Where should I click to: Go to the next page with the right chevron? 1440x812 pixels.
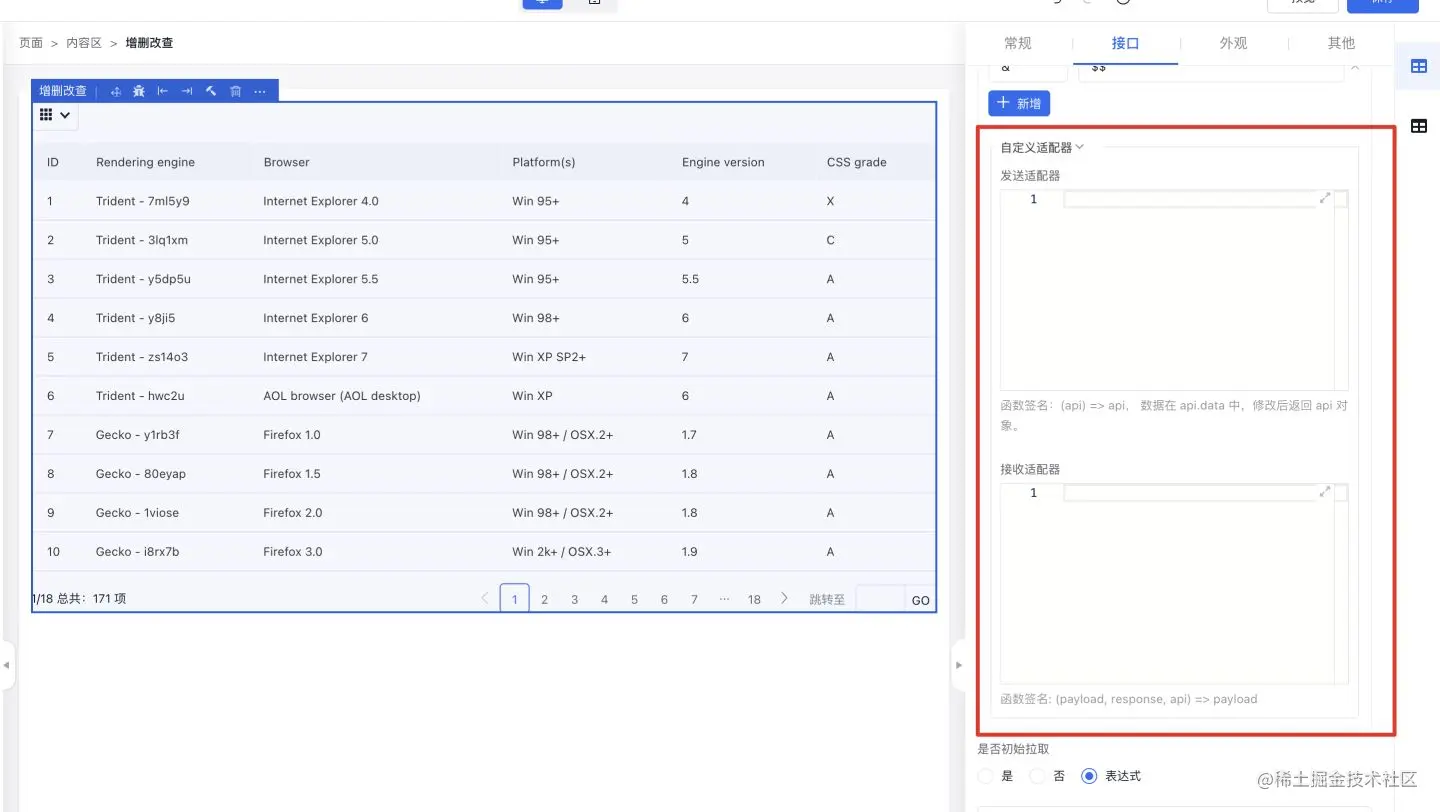pyautogui.click(x=784, y=599)
